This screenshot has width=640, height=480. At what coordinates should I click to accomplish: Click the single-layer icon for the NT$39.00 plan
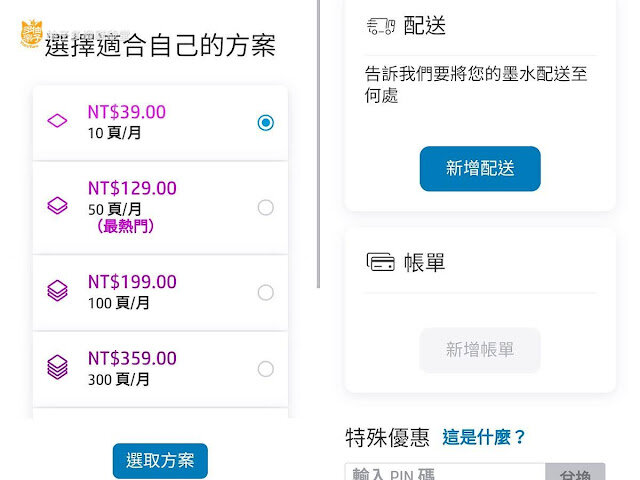click(57, 122)
